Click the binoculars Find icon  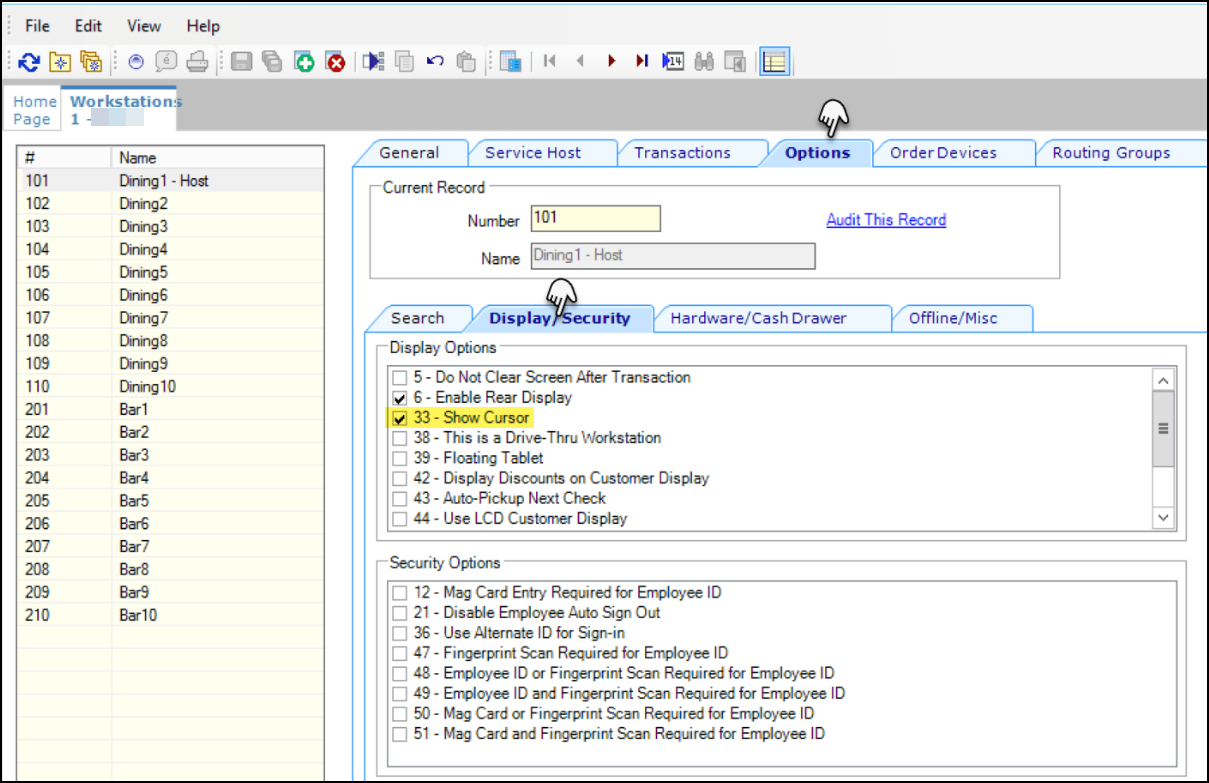(x=704, y=62)
